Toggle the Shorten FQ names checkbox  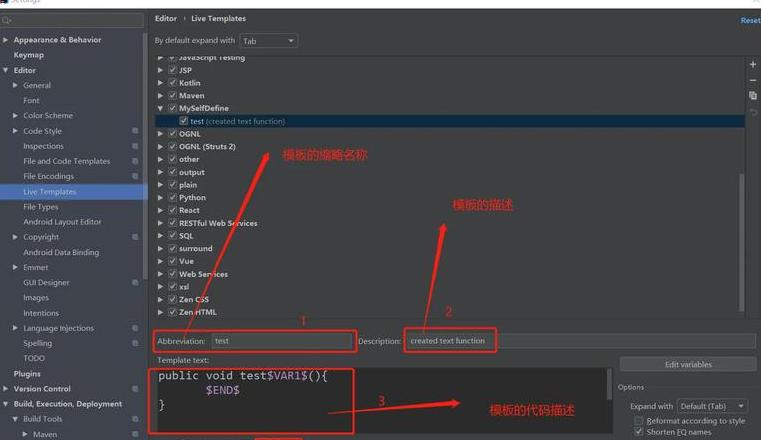point(639,431)
